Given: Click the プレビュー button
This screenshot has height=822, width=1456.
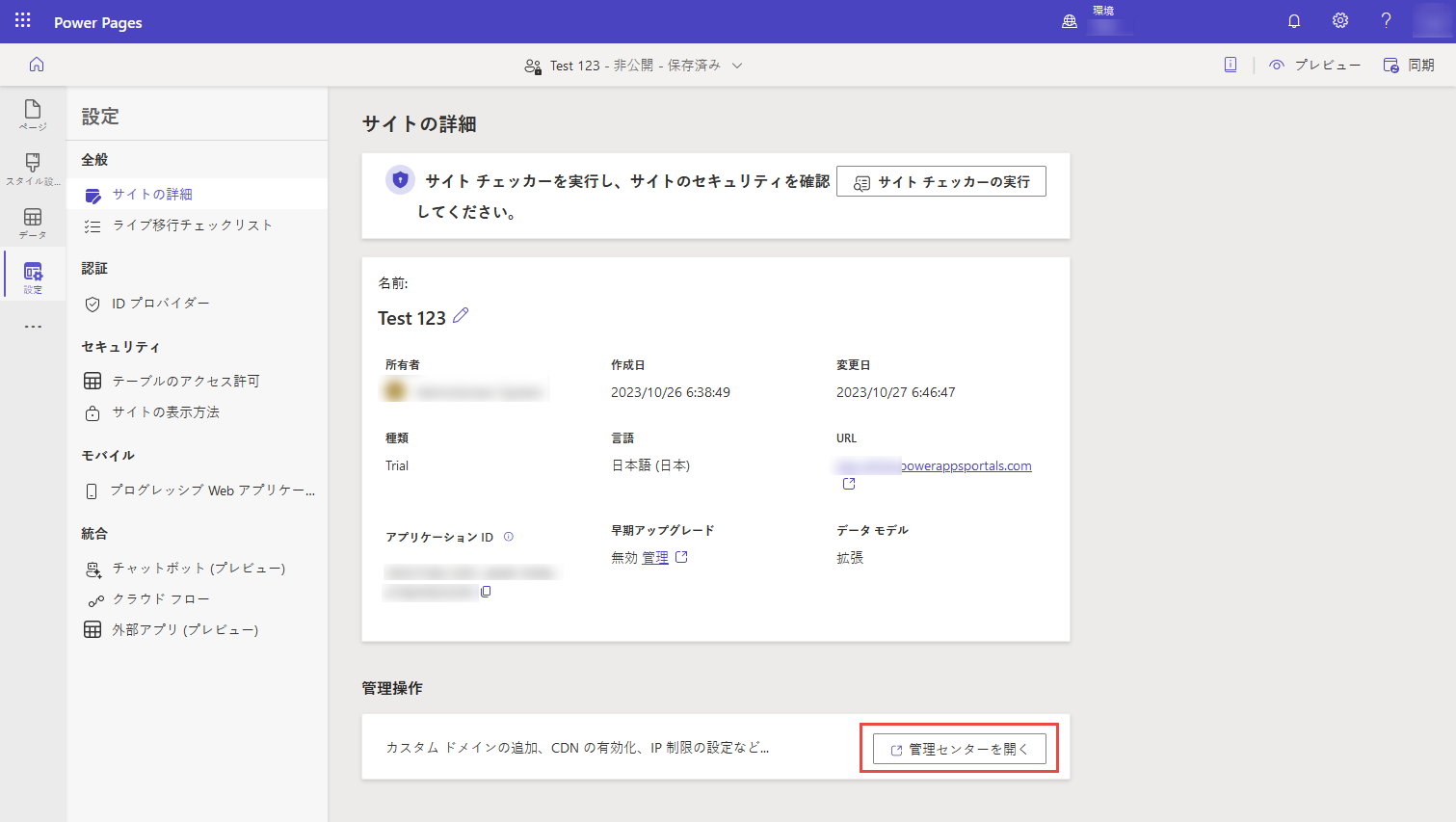Looking at the screenshot, I should coord(1314,65).
